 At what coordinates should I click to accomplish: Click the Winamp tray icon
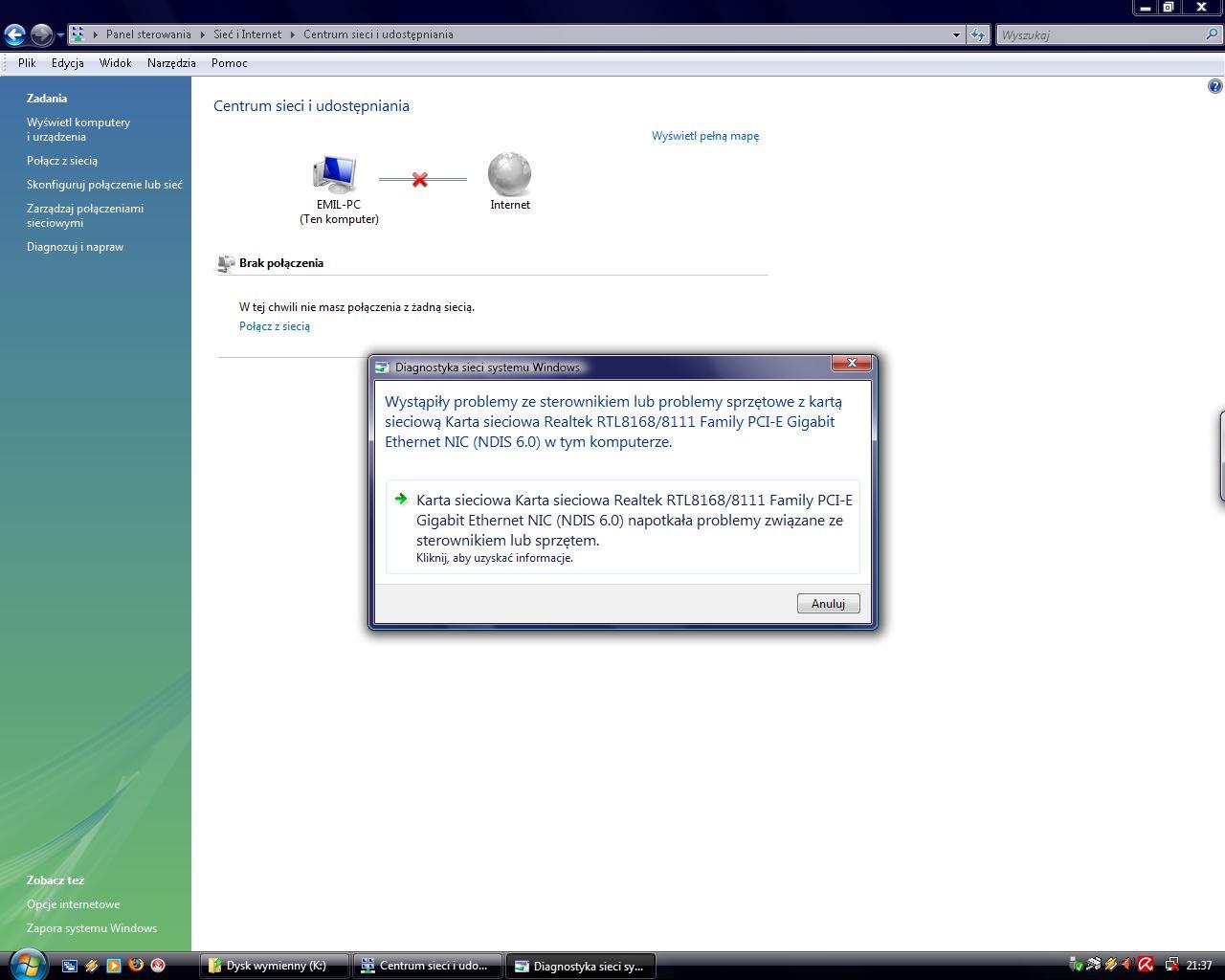[x=1110, y=965]
